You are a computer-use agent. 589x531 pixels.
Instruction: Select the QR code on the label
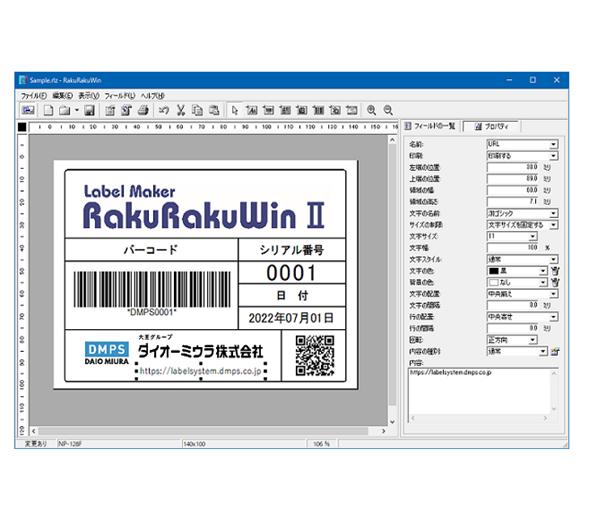(315, 356)
